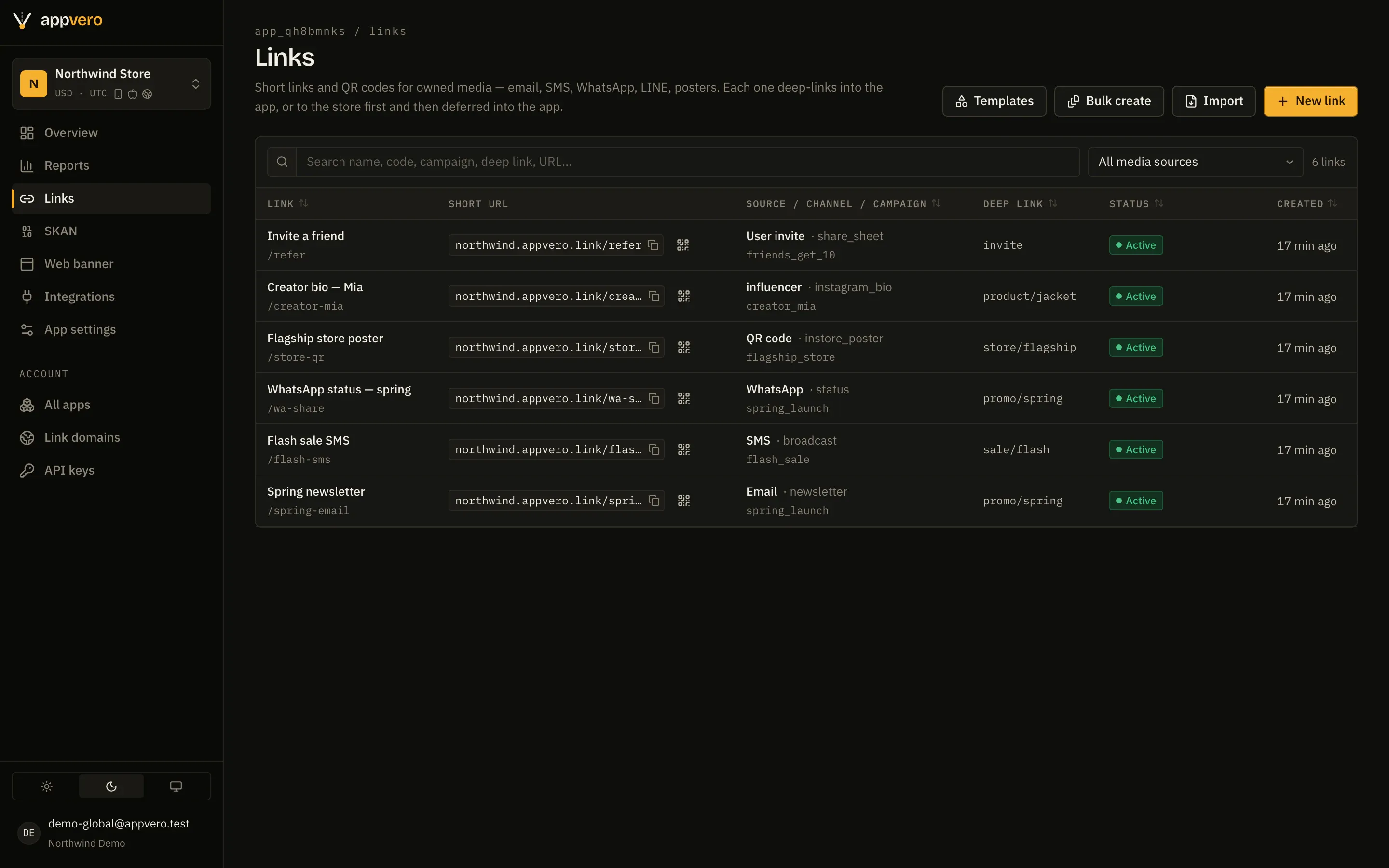Go to SKAN page
The height and width of the screenshot is (868, 1389).
111,231
